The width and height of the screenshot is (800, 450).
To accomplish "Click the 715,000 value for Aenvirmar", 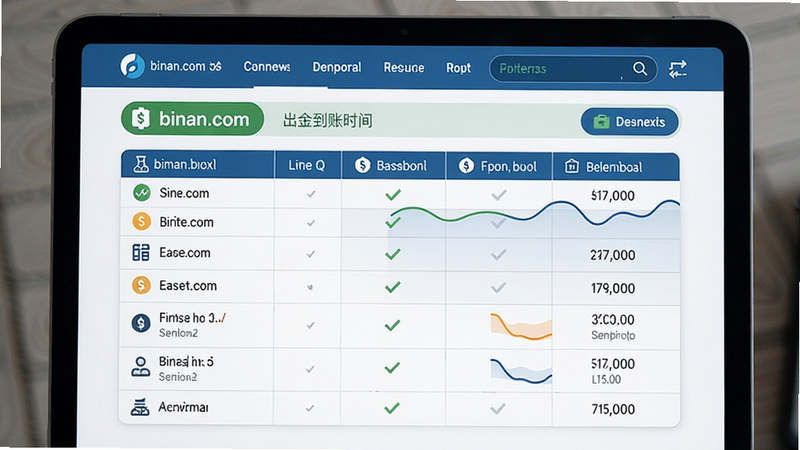I will (x=613, y=409).
